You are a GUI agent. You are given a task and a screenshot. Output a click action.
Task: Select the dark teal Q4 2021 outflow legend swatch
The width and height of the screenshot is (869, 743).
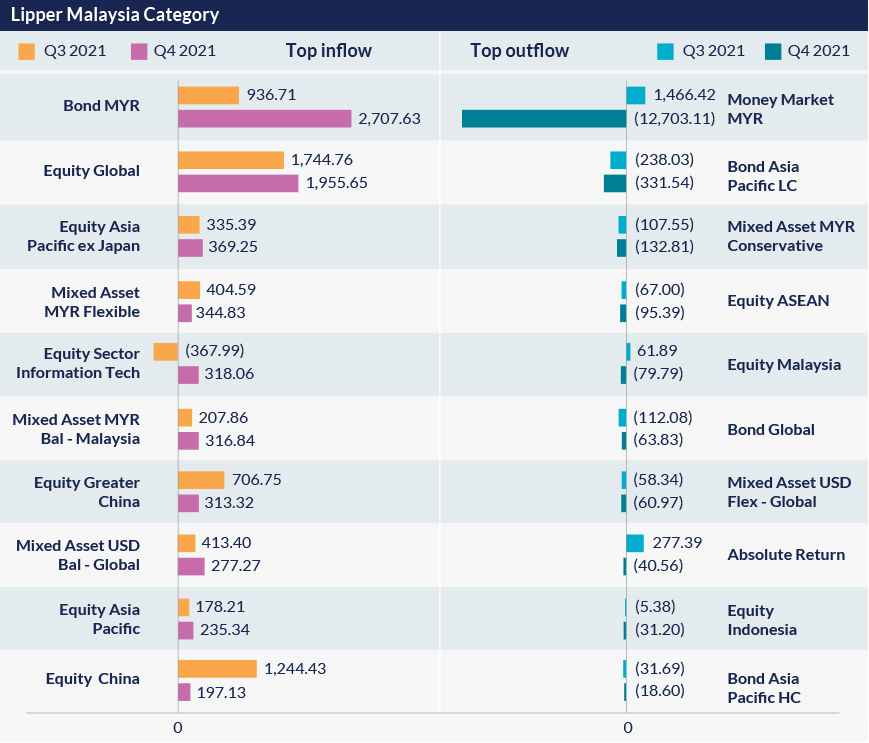pos(772,51)
